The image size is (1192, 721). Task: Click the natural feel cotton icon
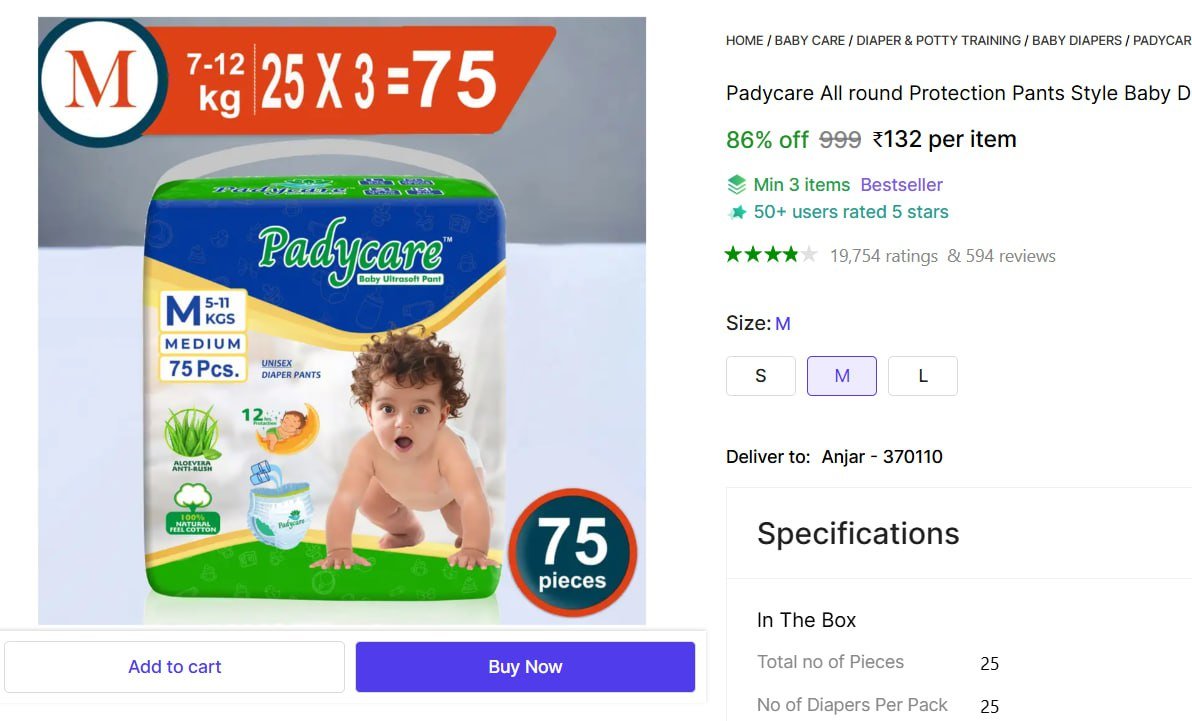pos(193,509)
